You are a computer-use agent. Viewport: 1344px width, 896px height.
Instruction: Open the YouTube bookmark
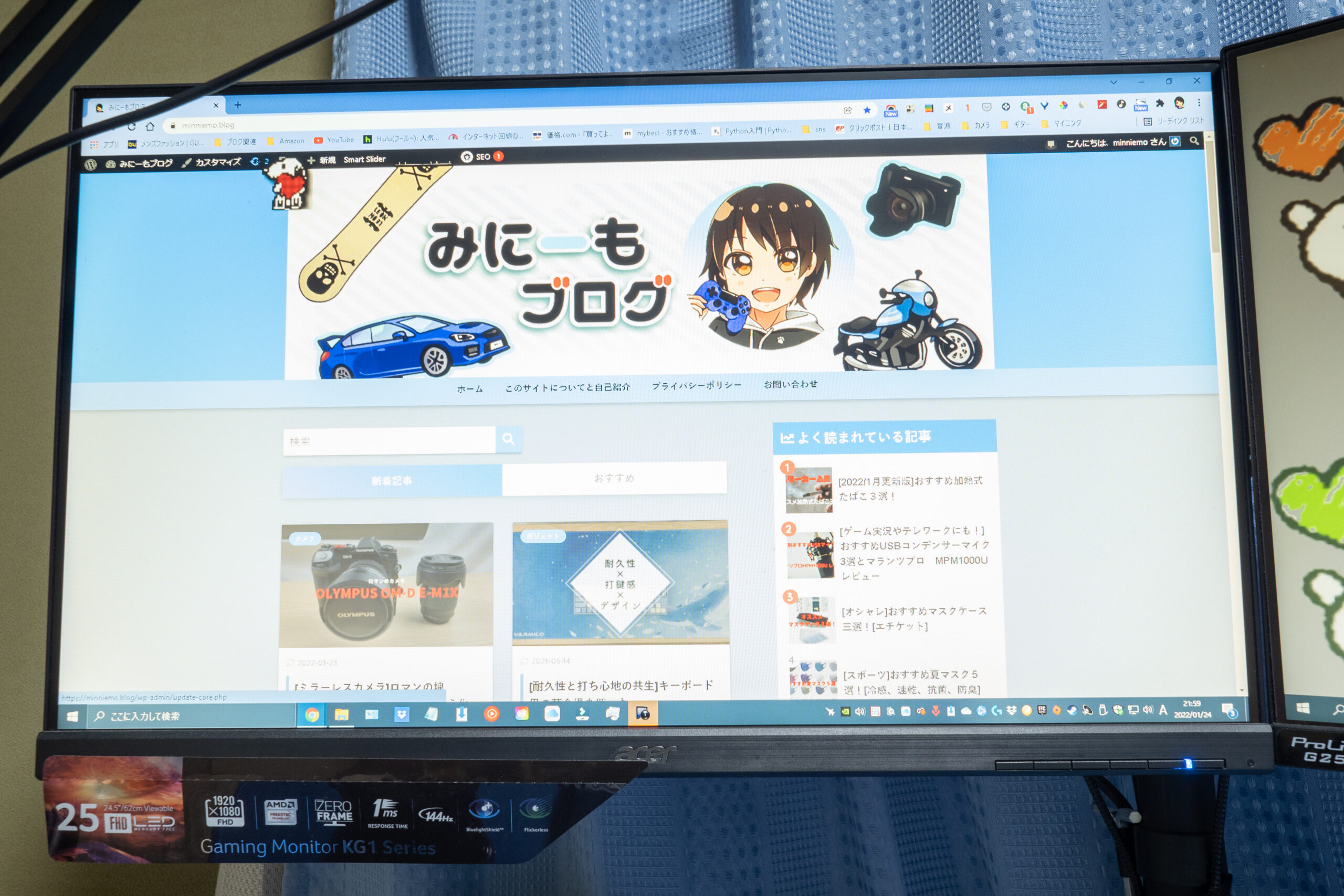pos(334,140)
